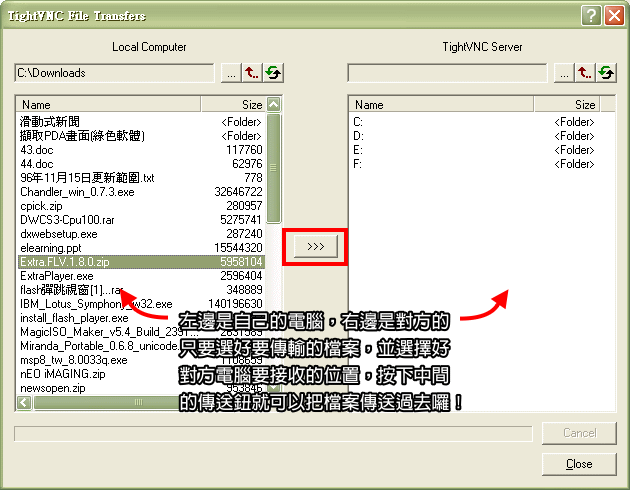Viewport: 630px width, 490px height.
Task: Select the E: drive on server
Action: click(474, 150)
